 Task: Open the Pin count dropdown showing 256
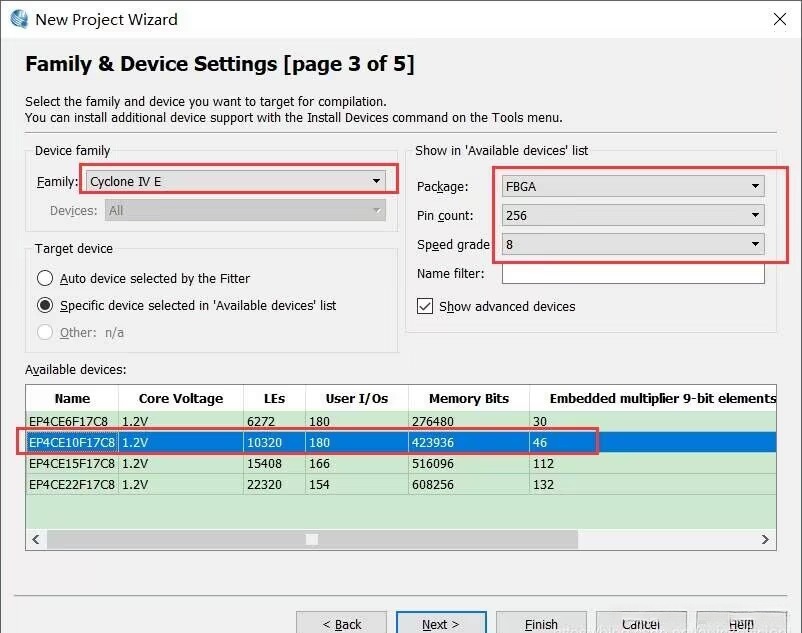(633, 215)
